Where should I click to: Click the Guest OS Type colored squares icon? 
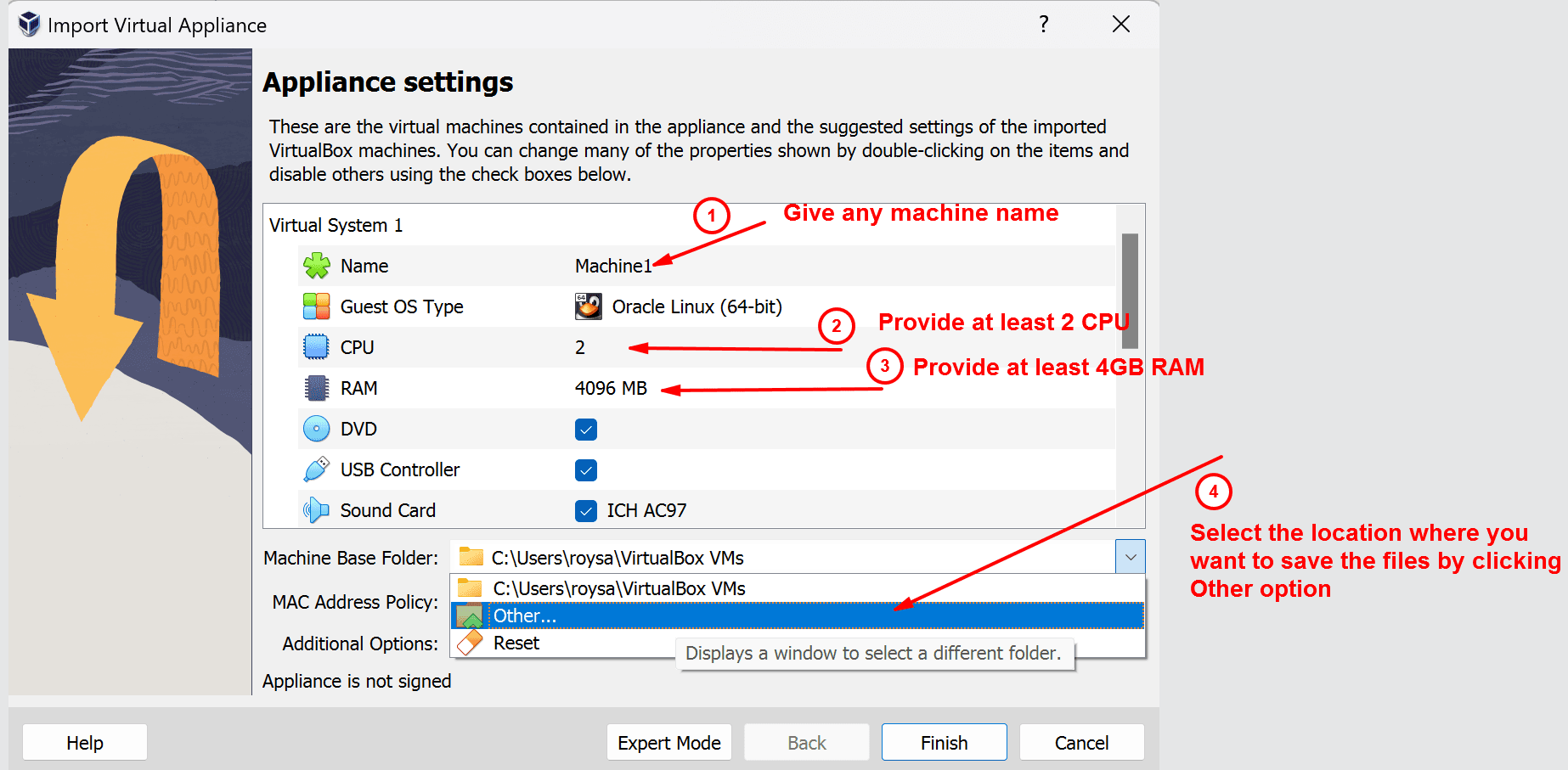coord(317,306)
